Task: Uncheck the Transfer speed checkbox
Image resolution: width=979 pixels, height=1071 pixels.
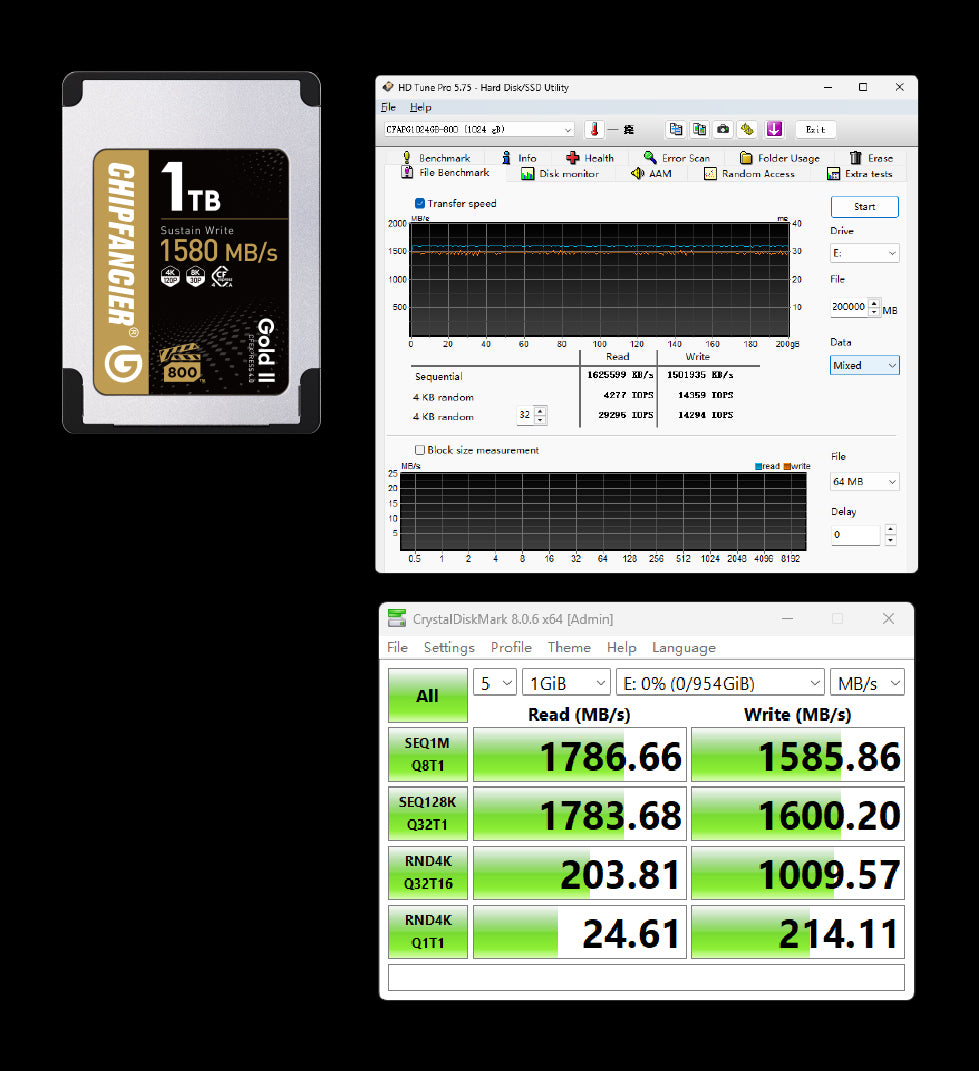Action: [x=420, y=203]
